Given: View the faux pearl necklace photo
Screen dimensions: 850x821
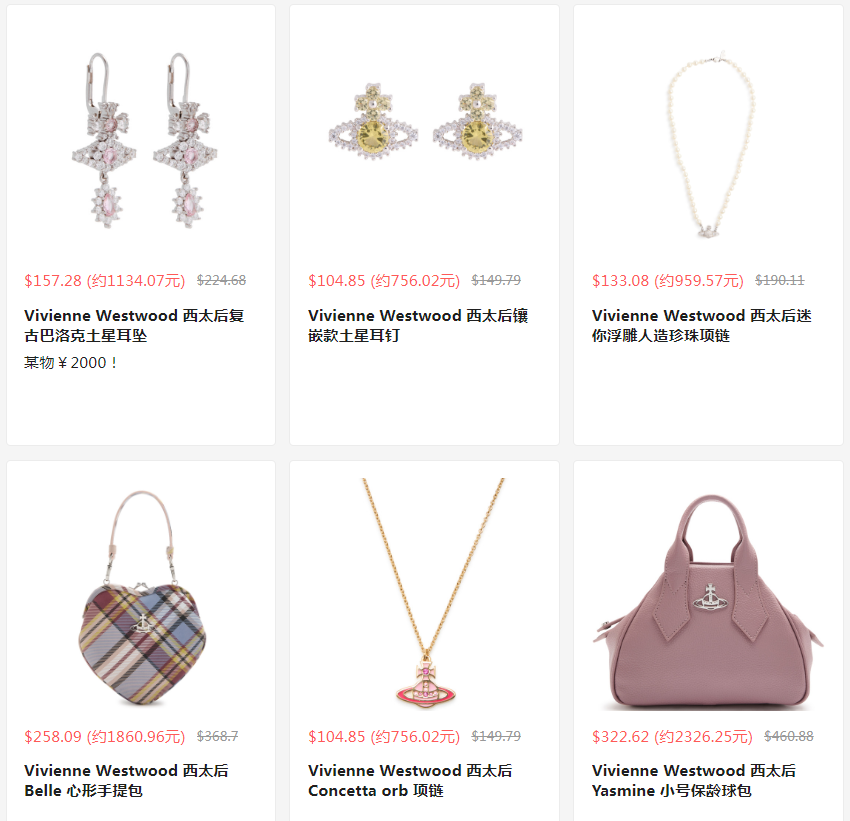Looking at the screenshot, I should (710, 145).
